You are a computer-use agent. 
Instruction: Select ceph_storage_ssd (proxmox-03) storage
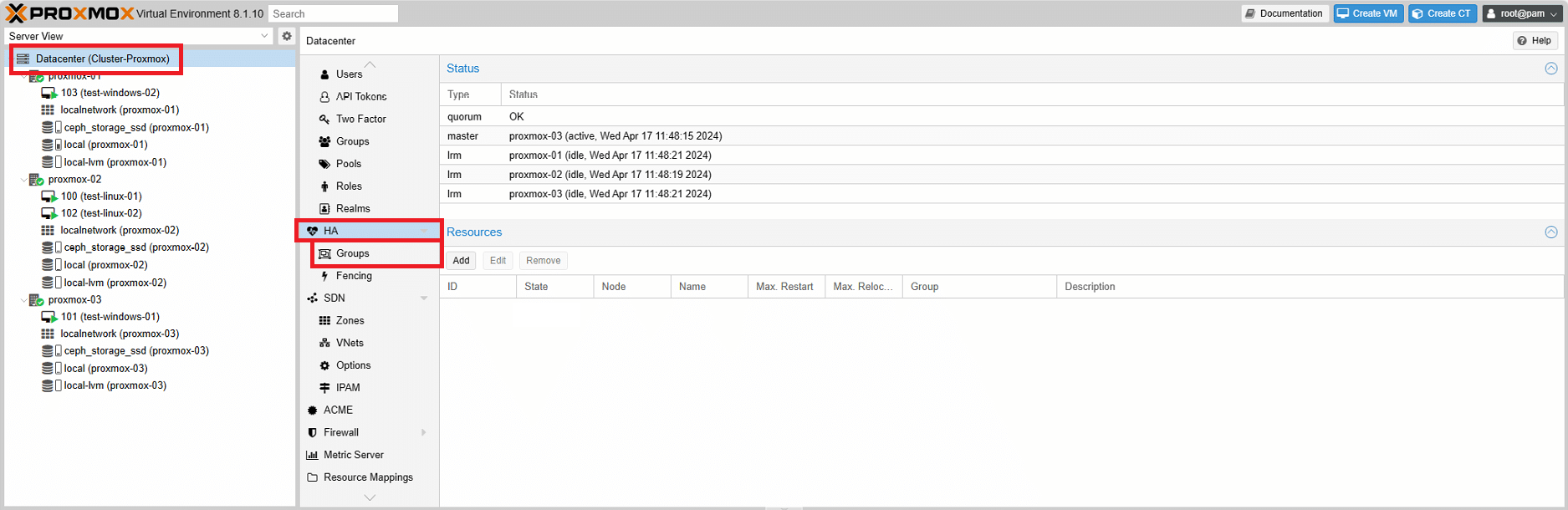coord(136,351)
